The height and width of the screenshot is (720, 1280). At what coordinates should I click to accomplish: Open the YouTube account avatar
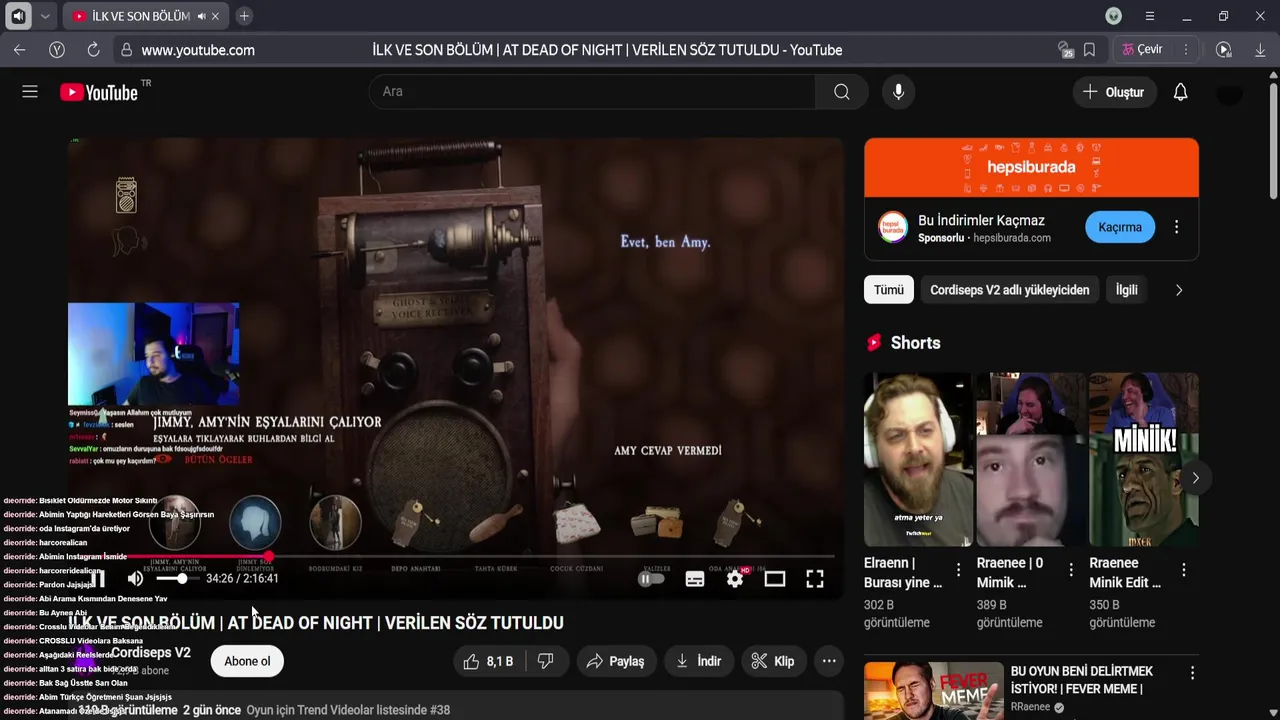1229,92
